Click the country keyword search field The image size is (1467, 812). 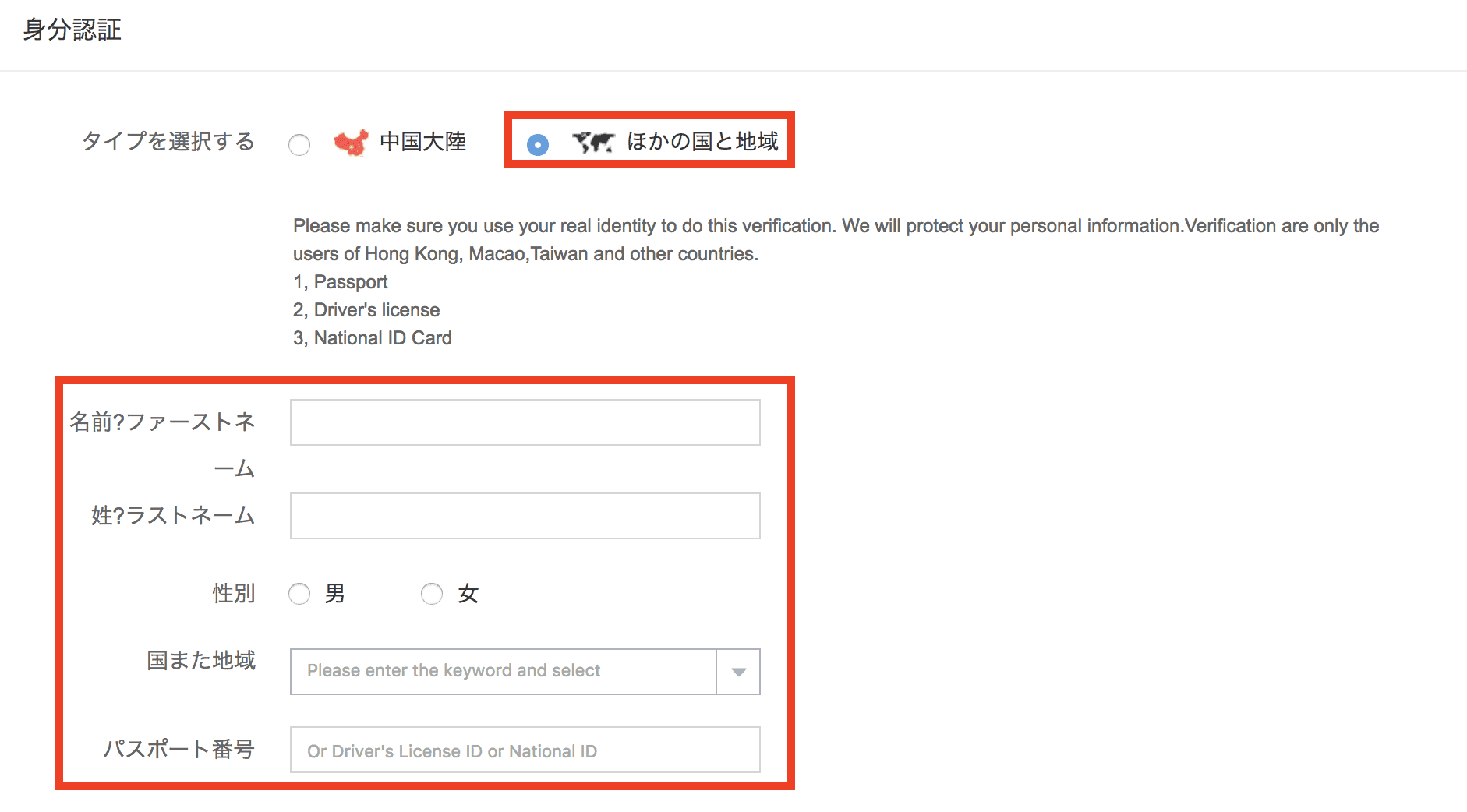503,672
